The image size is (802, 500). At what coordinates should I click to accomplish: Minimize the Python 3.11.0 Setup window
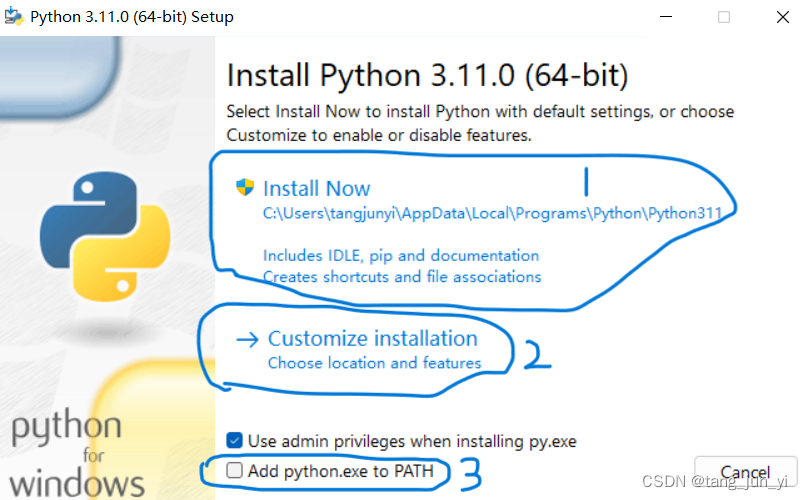tap(666, 17)
